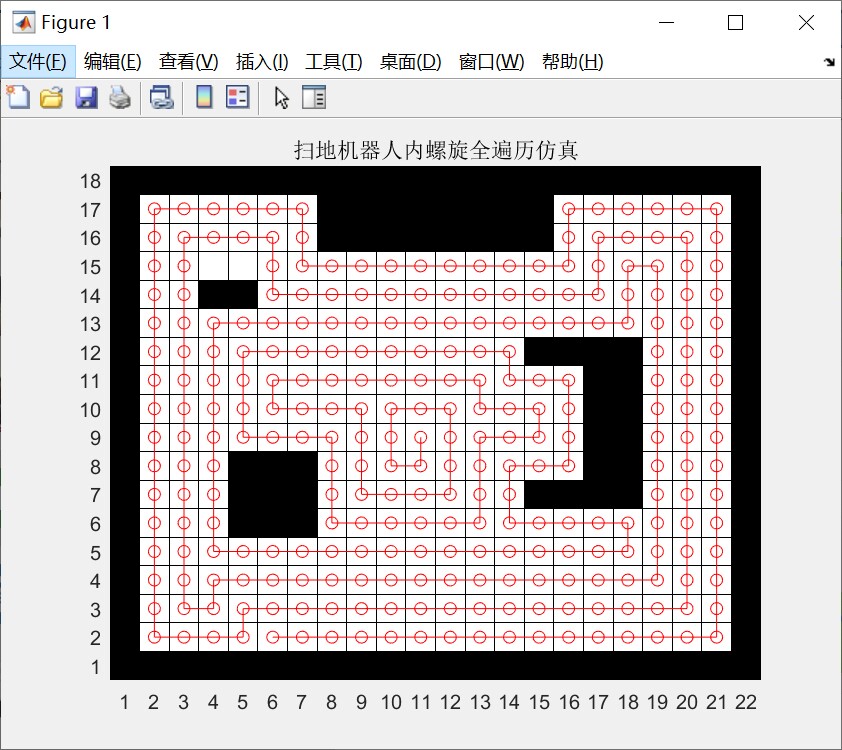Click the MATLAB icon in the title bar
Image resolution: width=842 pixels, height=750 pixels.
22,21
